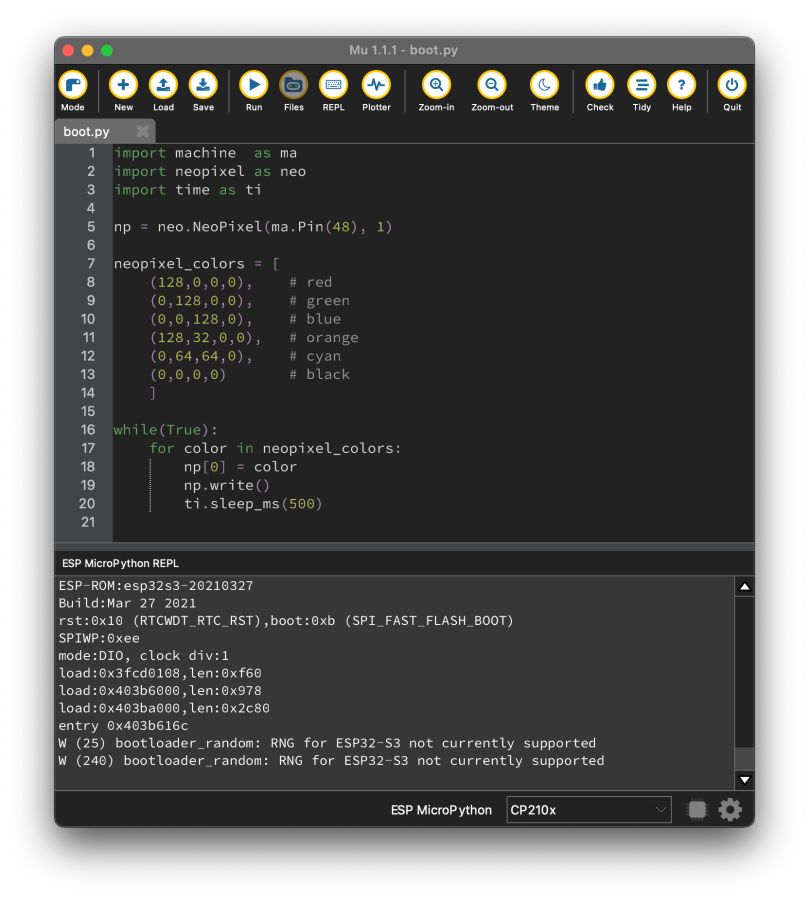This screenshot has width=809, height=899.
Task: Click the '# orange' comment
Action: pyautogui.click(x=324, y=338)
